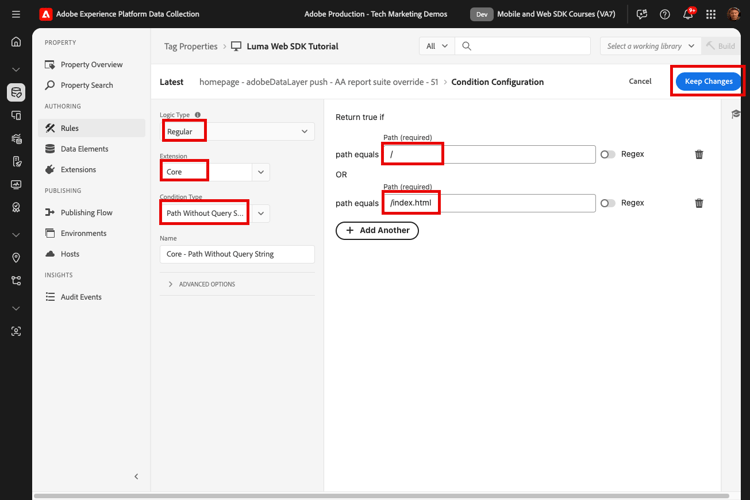Open the help question mark icon
This screenshot has height=500, width=750.
click(664, 14)
